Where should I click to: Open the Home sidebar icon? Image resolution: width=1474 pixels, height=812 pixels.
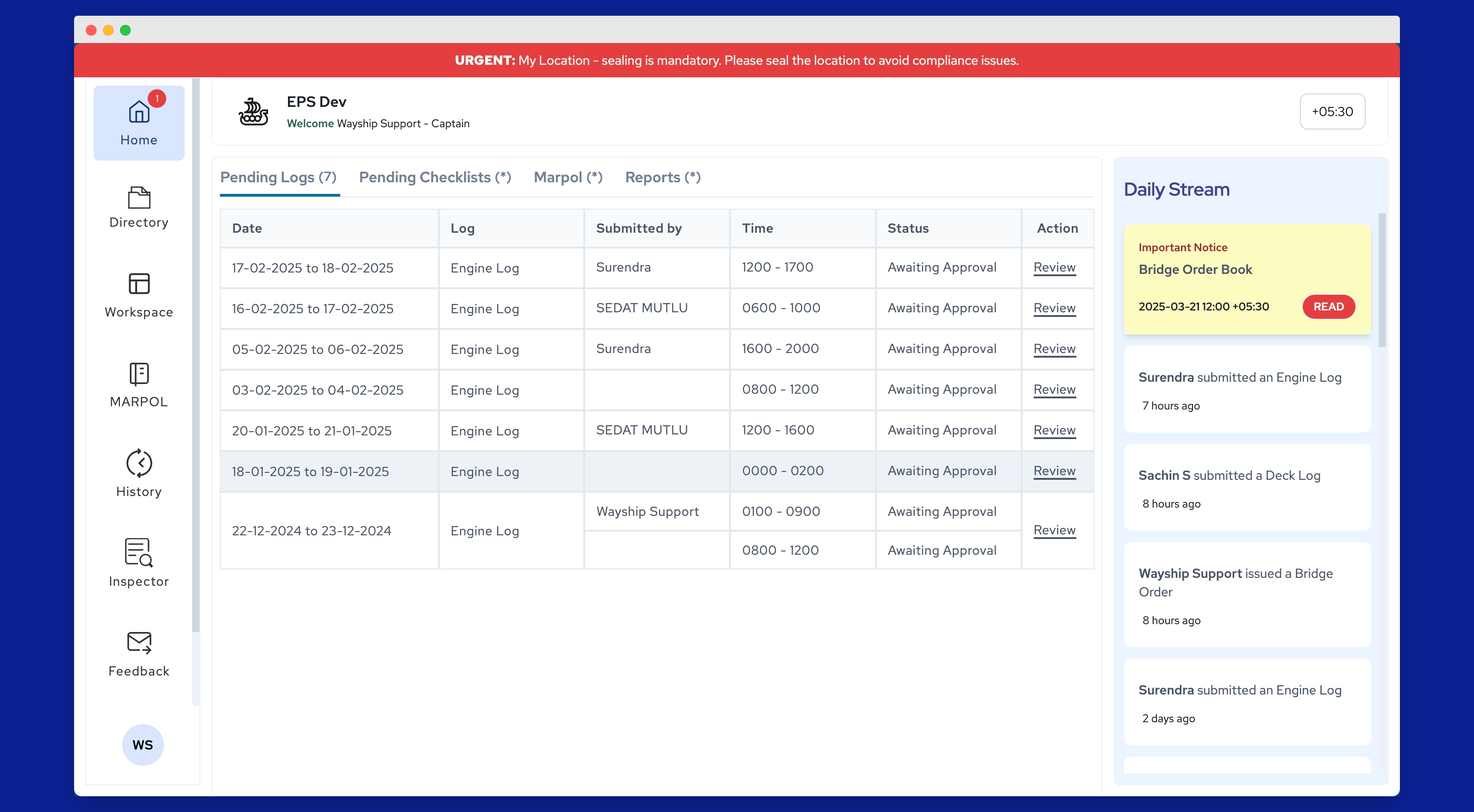138,112
